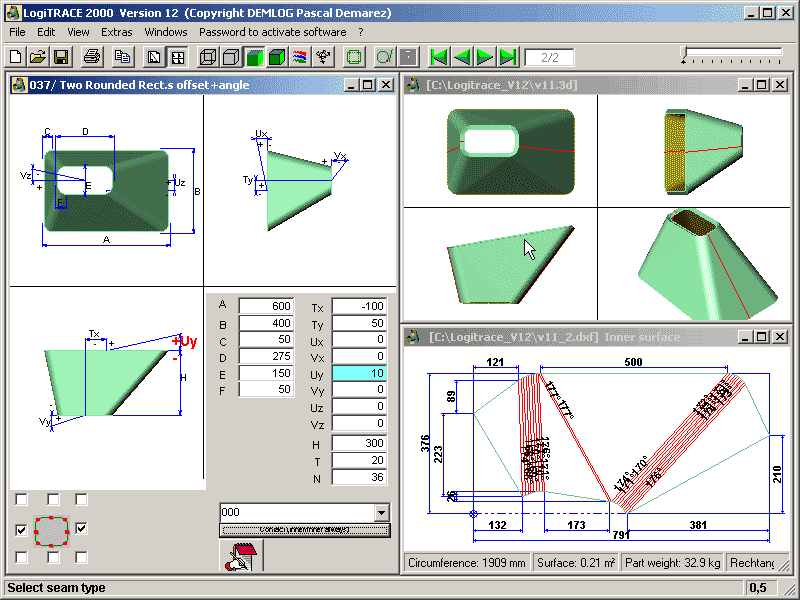Select the shaded green cube display

tap(254, 57)
